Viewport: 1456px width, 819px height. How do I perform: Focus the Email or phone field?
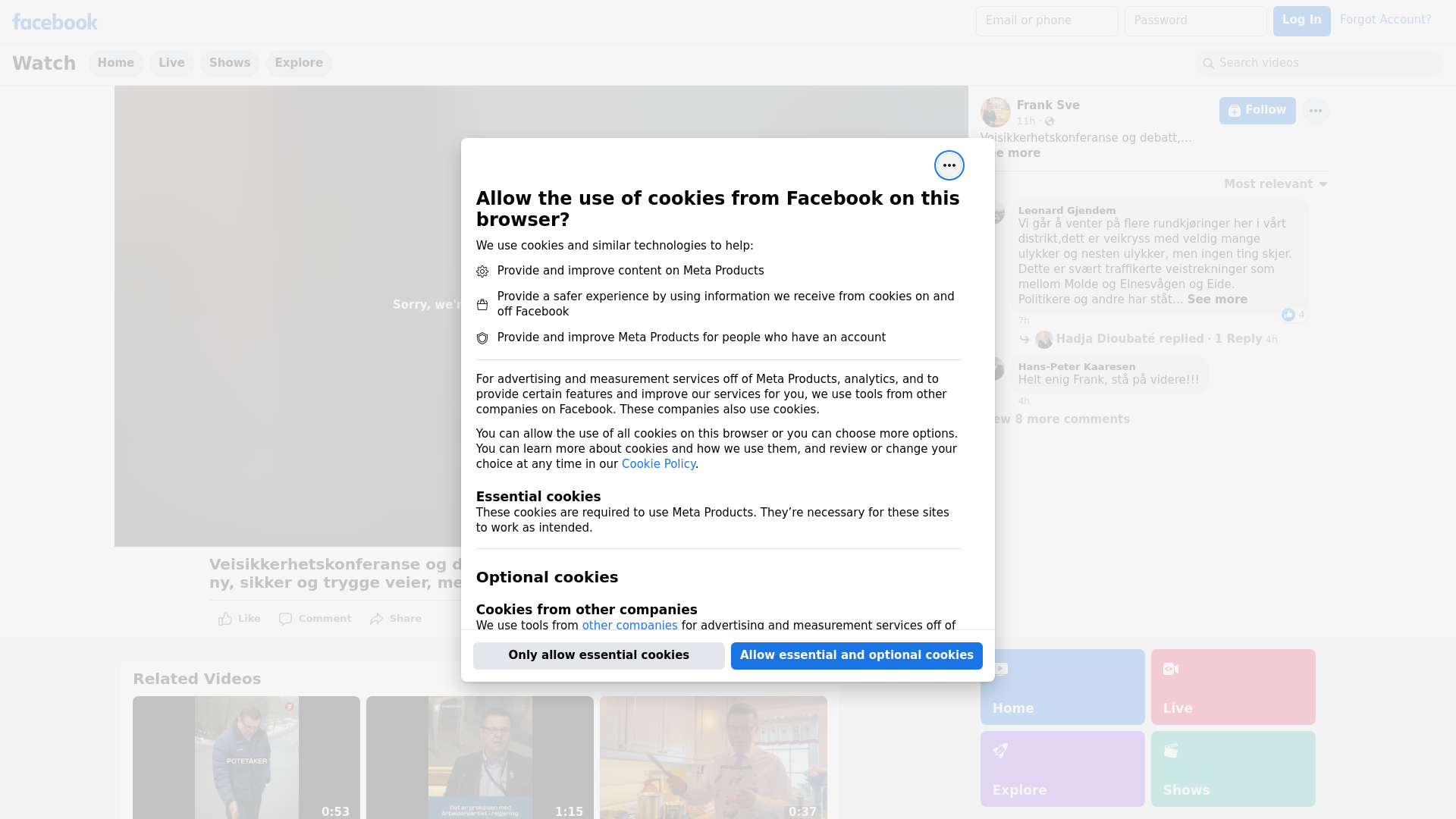pos(1047,20)
